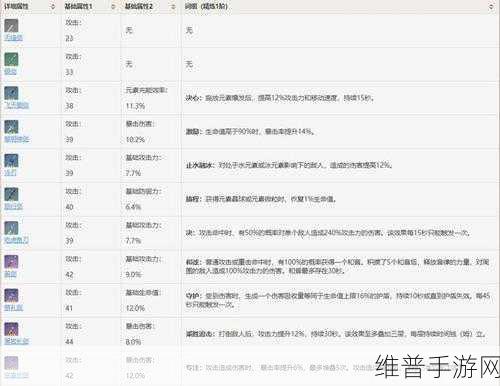The height and width of the screenshot is (386, 500).
Task: Click the 8.0% crit damage value
Action: pyautogui.click(x=133, y=342)
